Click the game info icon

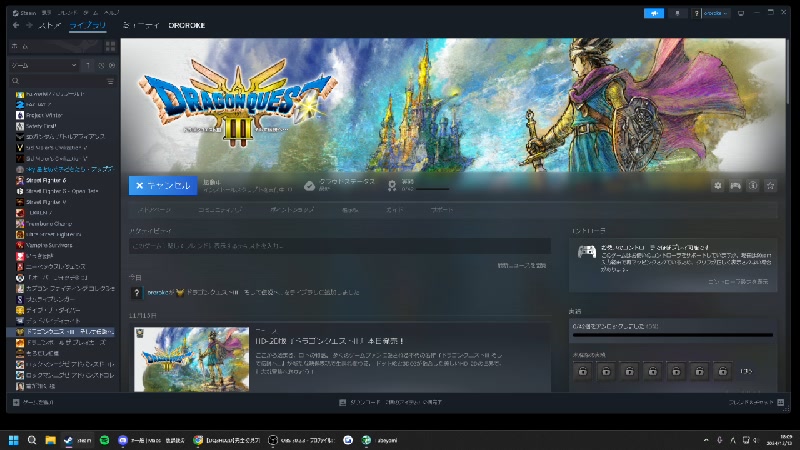[752, 185]
